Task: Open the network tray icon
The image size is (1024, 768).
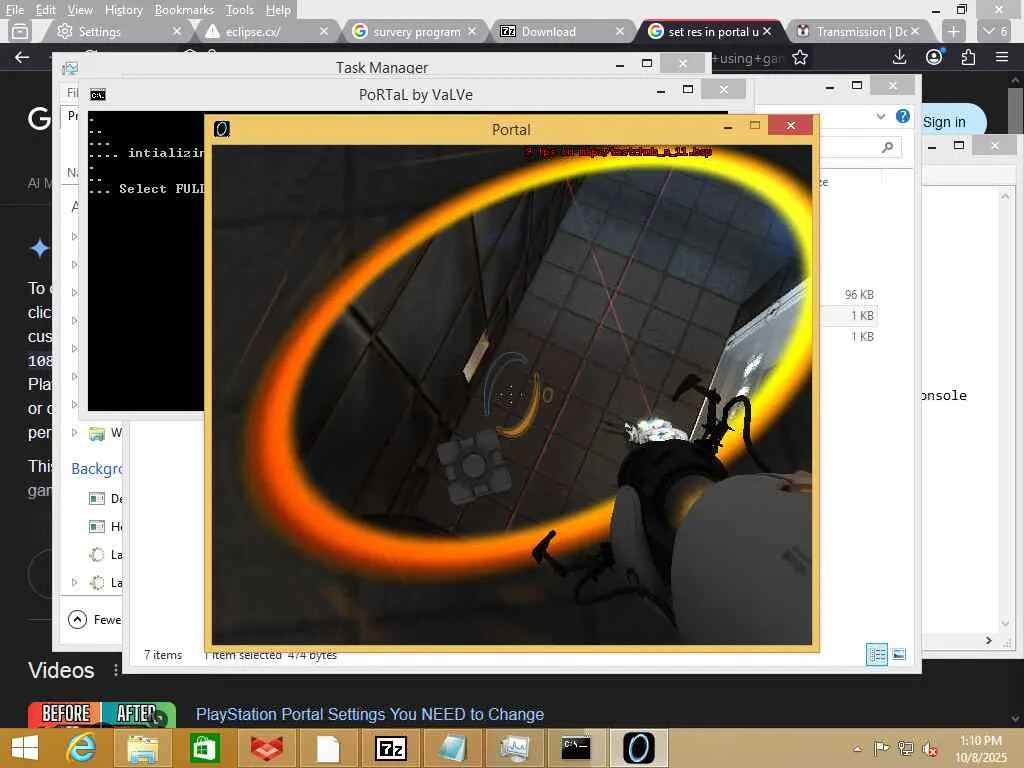Action: tap(906, 748)
